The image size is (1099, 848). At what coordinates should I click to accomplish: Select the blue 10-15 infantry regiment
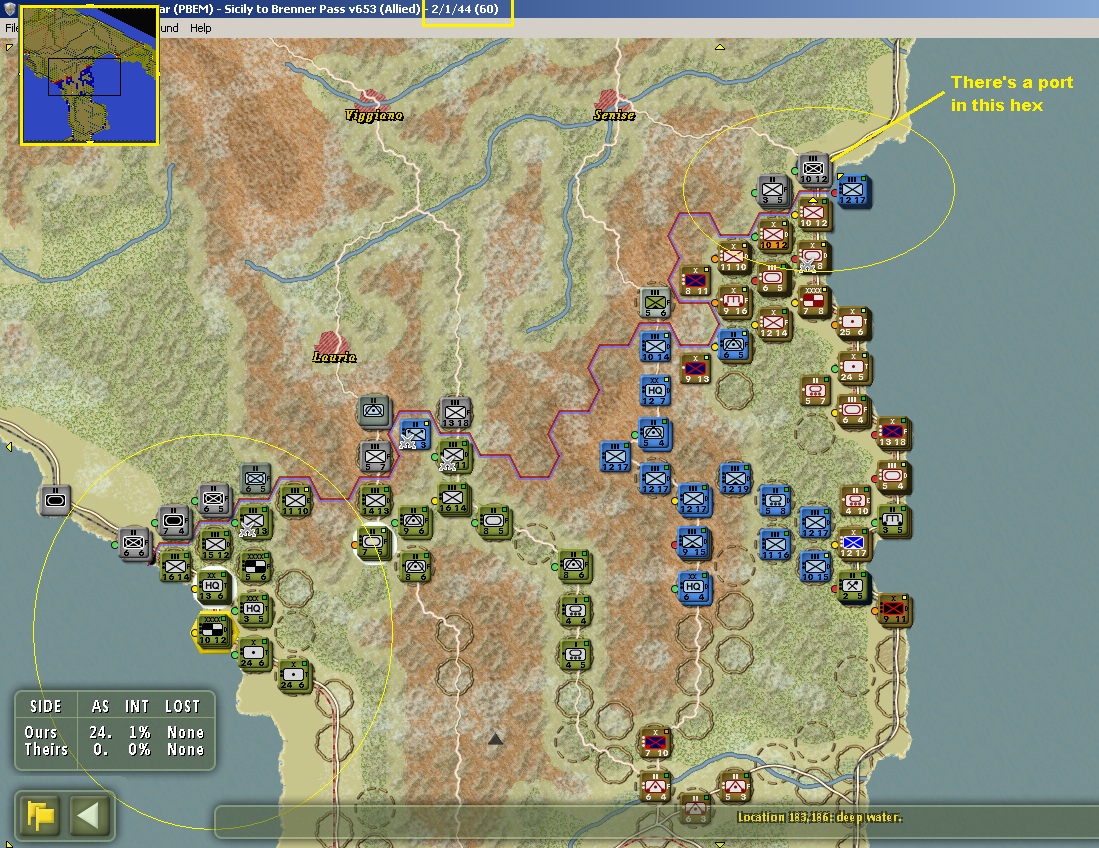point(815,568)
